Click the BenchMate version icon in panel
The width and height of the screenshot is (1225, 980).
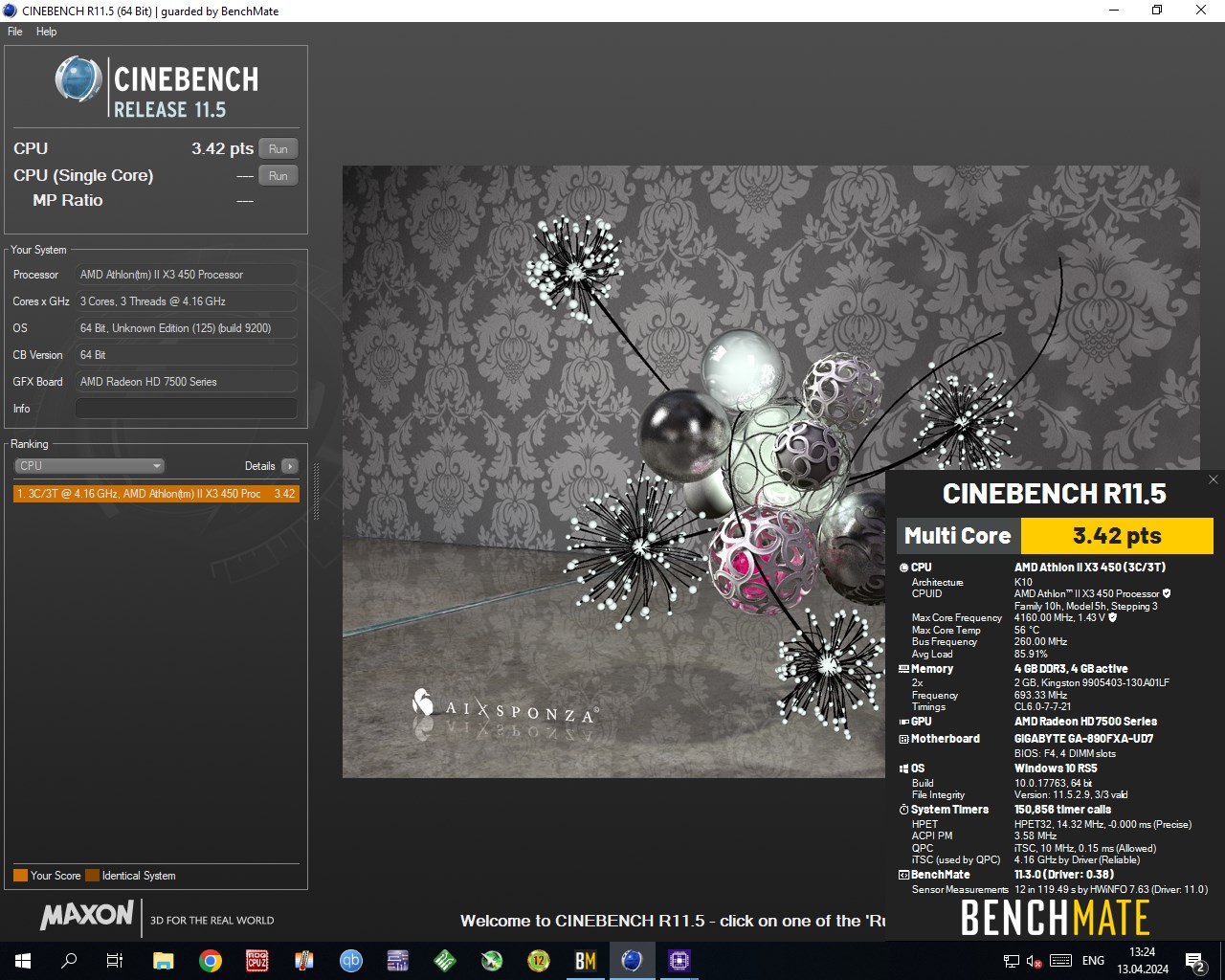(904, 875)
